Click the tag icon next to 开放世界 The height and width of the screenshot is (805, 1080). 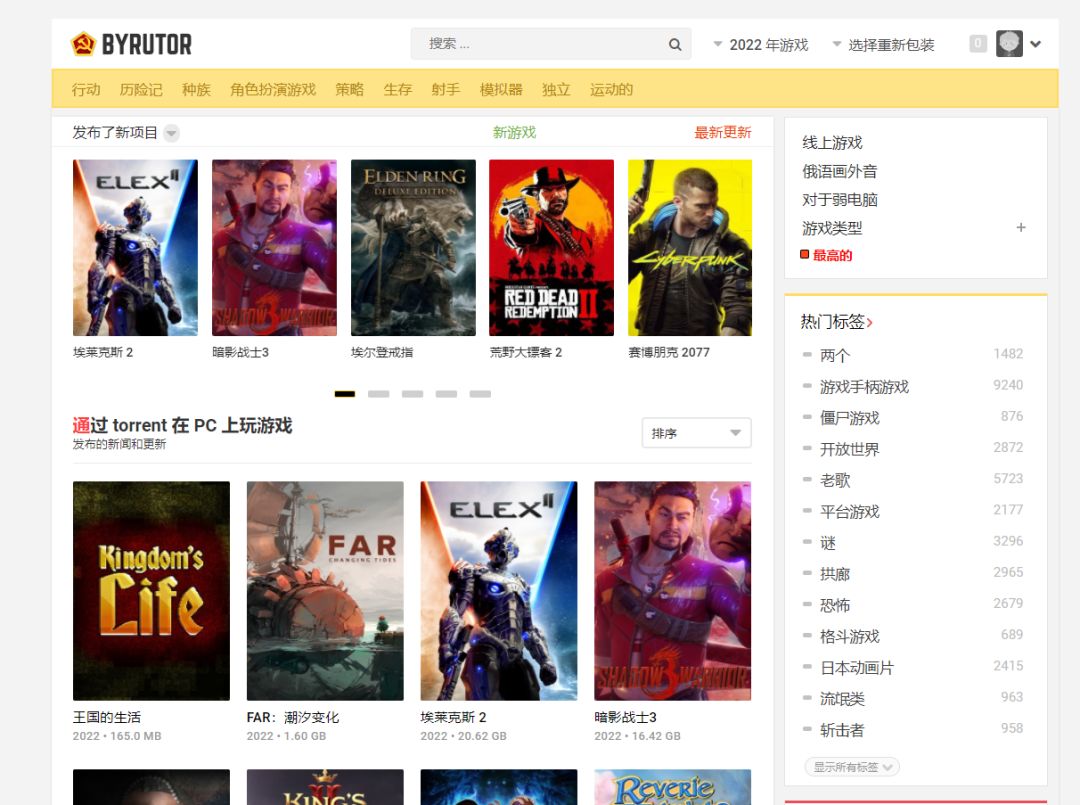pos(808,449)
